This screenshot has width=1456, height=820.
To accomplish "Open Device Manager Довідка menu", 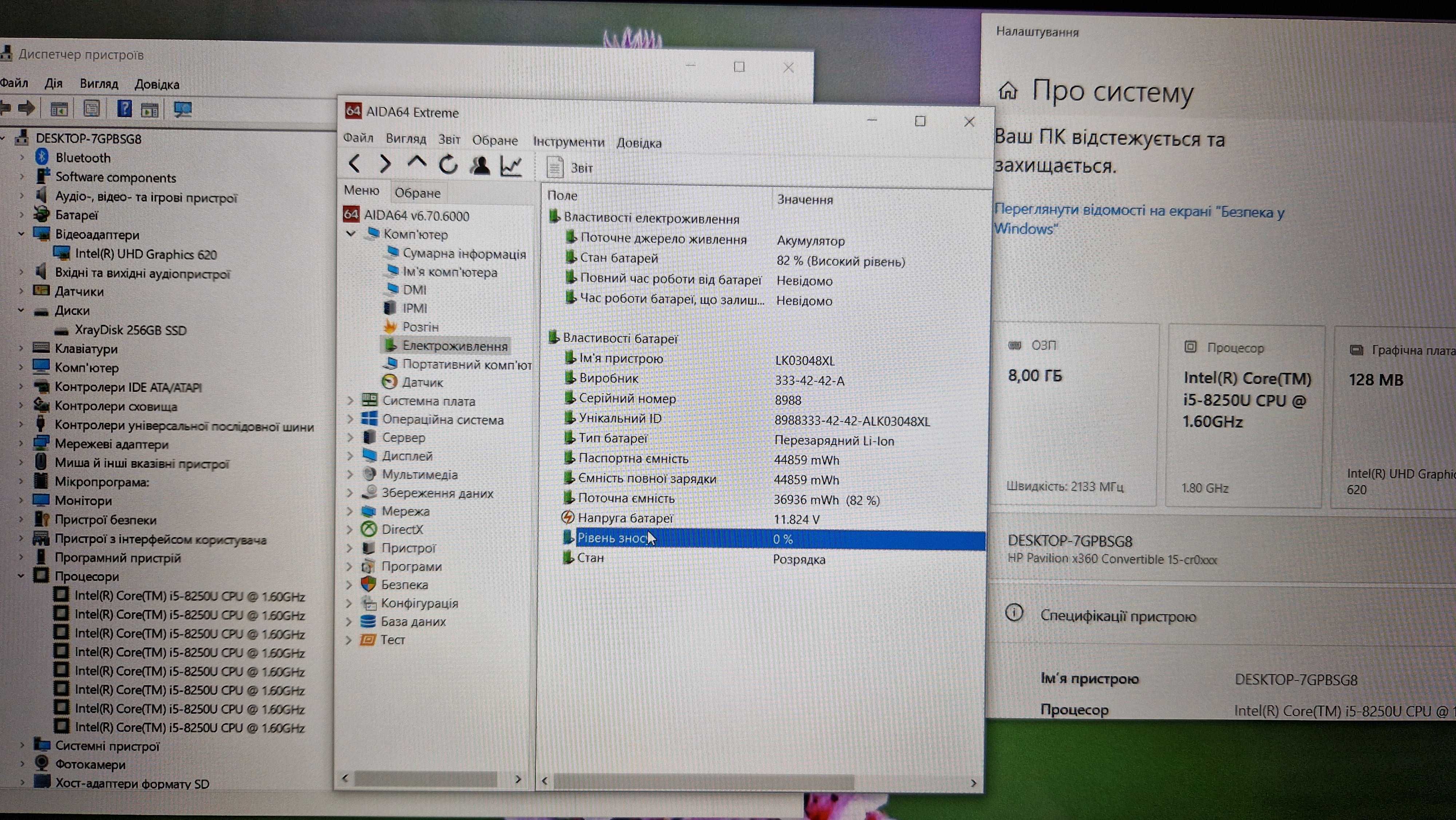I will [x=157, y=84].
